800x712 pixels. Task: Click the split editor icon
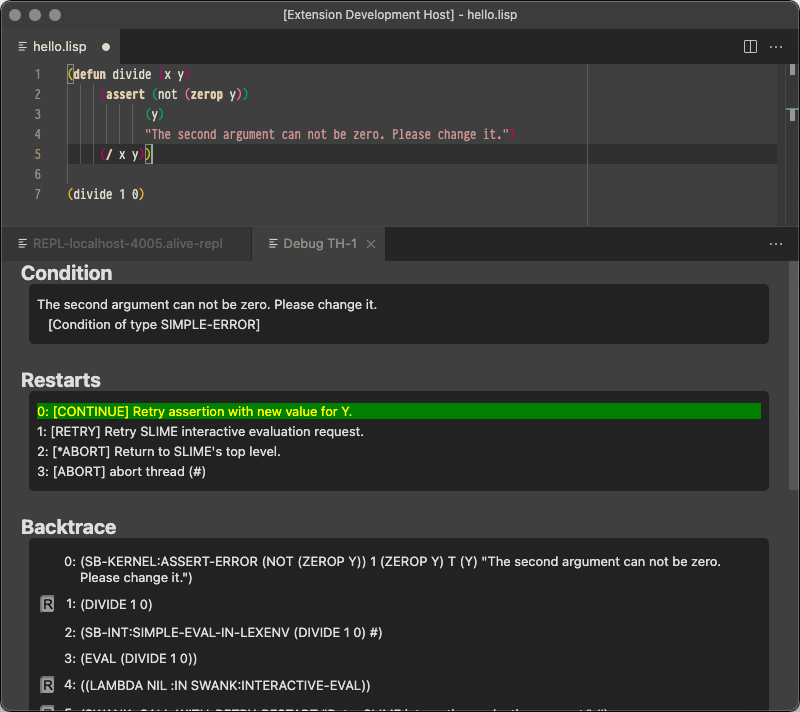[749, 46]
